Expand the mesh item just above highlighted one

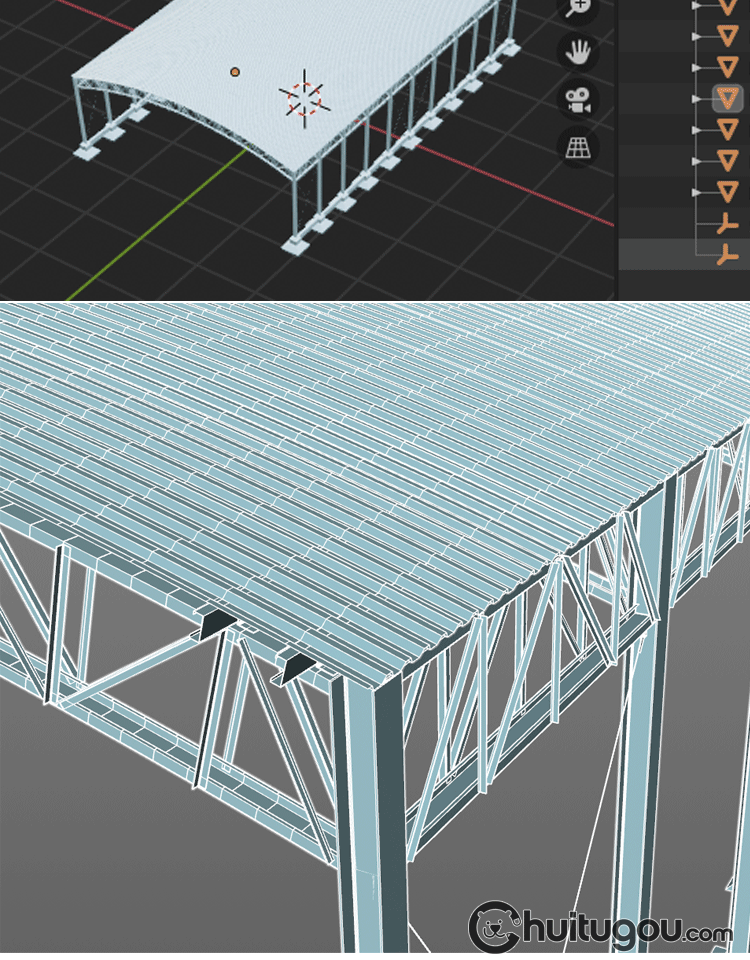[698, 68]
